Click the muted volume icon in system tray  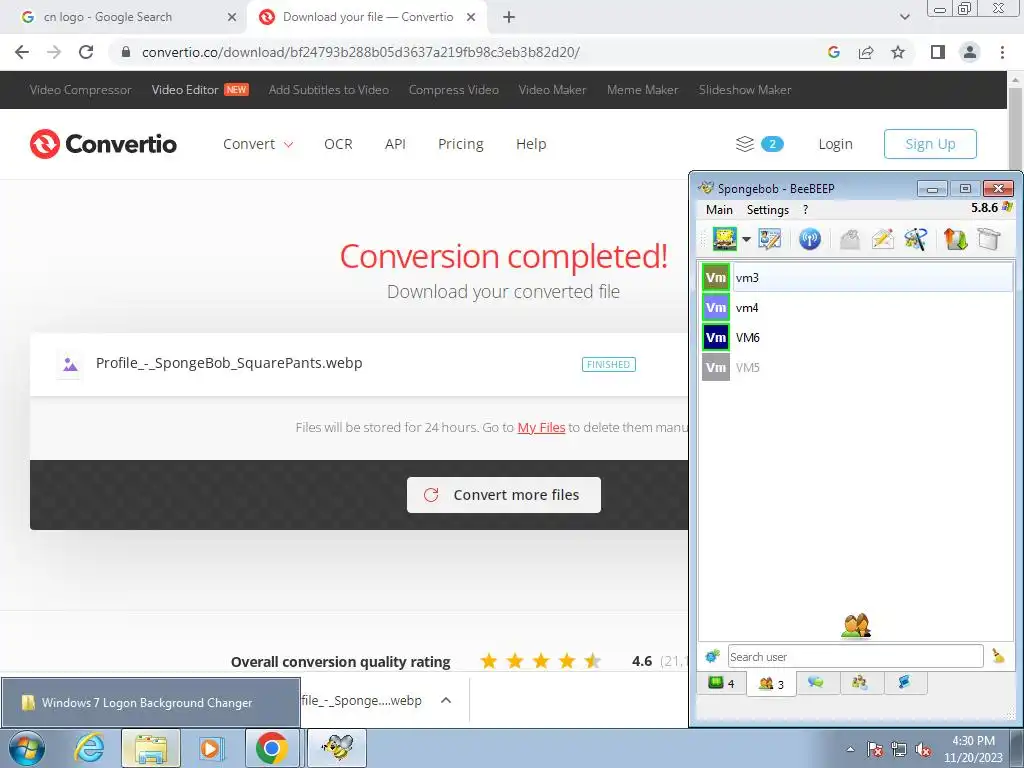[x=923, y=750]
